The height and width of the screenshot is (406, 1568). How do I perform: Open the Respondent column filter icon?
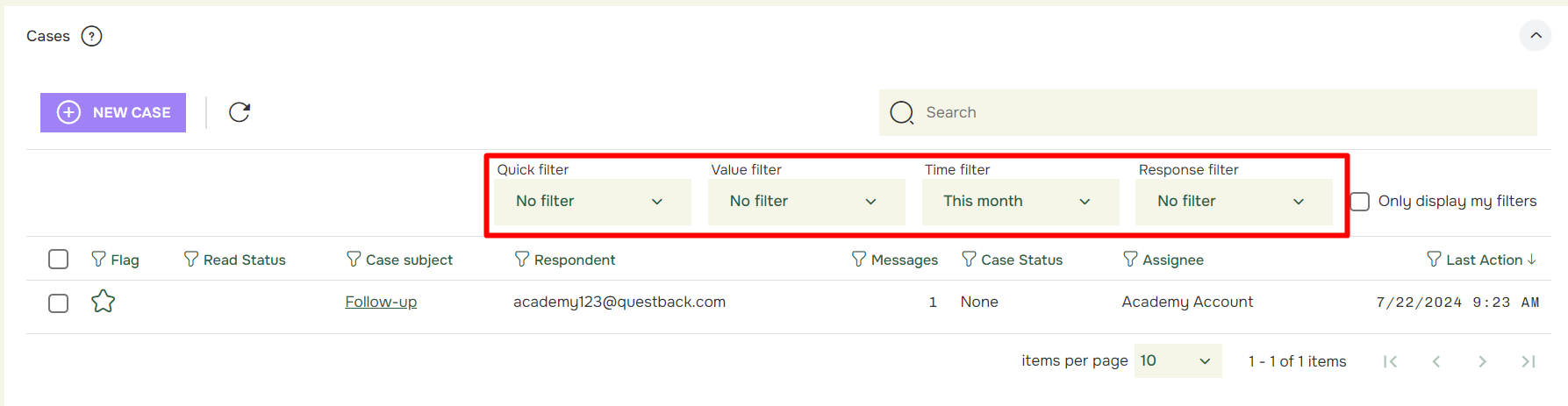(521, 259)
